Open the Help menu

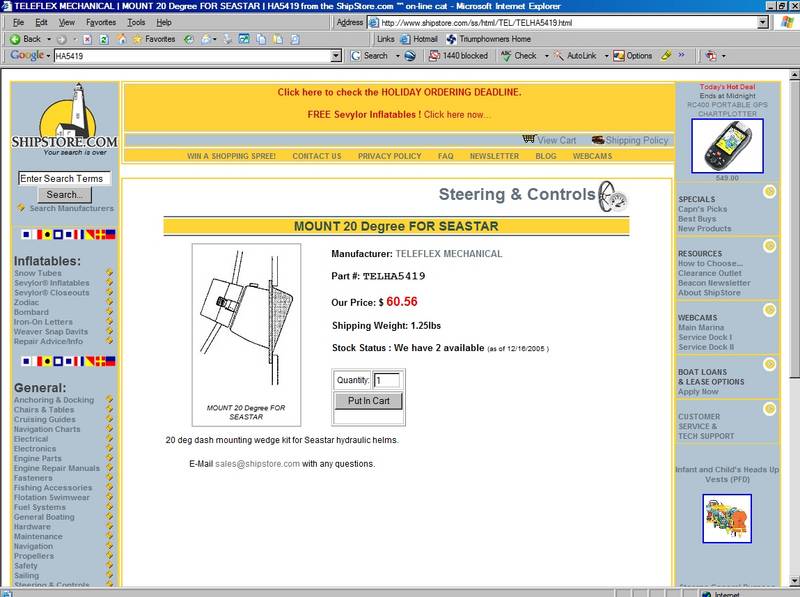tap(164, 22)
